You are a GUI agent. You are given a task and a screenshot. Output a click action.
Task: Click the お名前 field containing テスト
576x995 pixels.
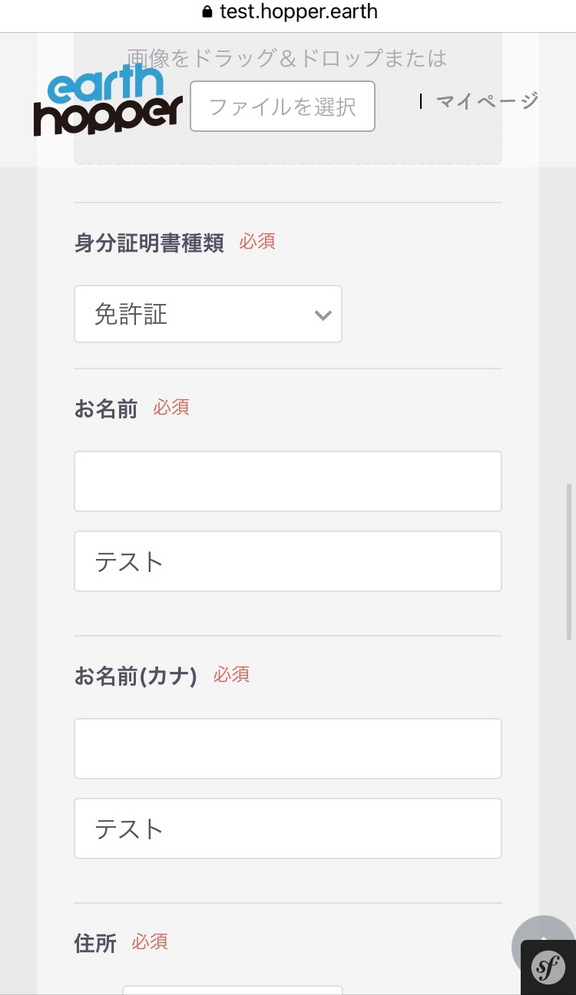(x=288, y=562)
